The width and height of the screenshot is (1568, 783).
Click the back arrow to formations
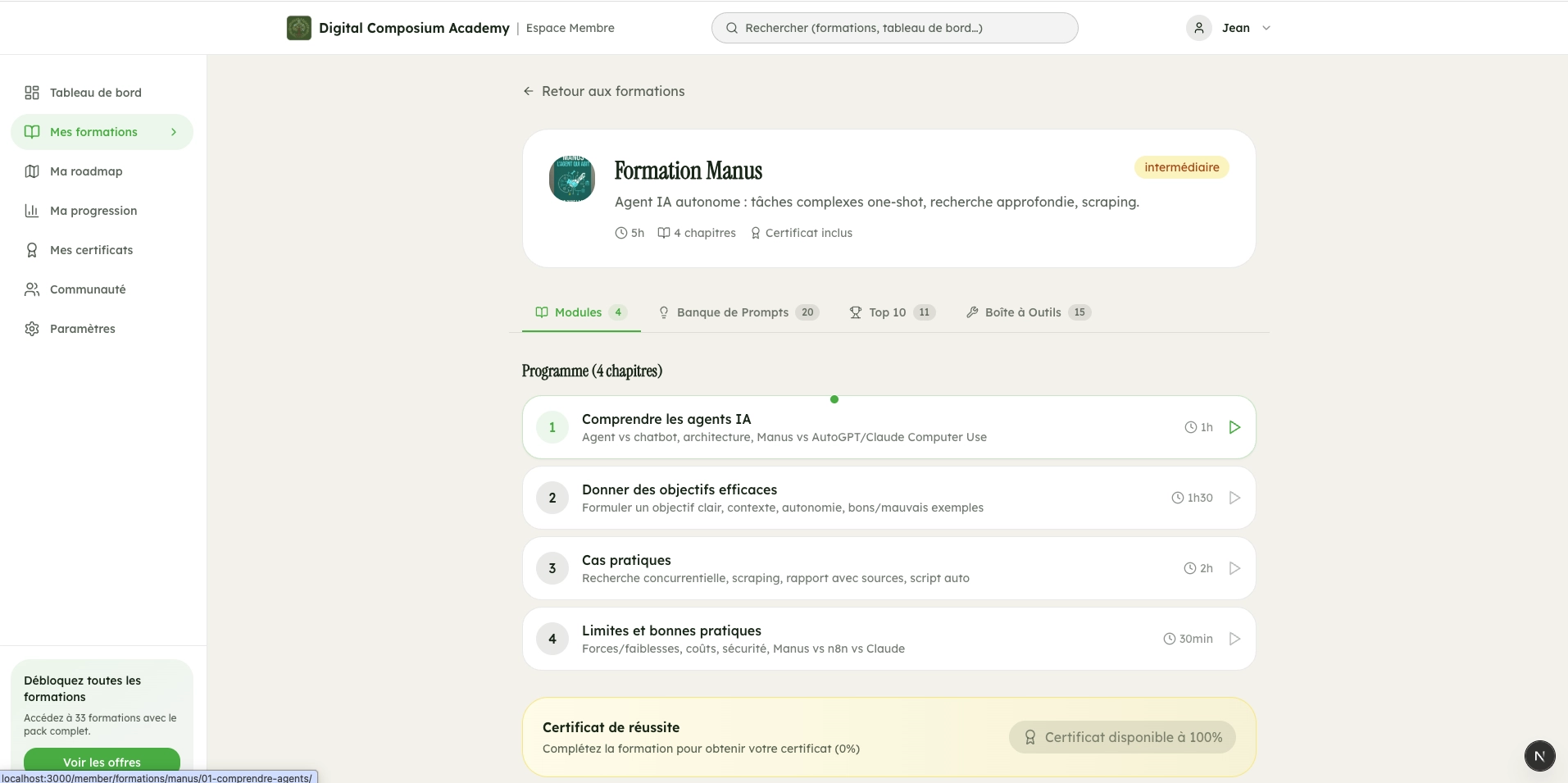tap(527, 91)
